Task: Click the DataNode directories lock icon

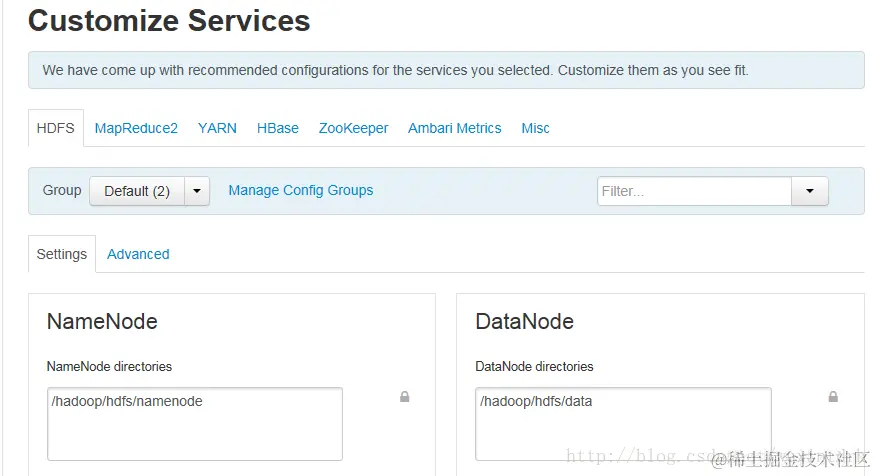Action: [833, 397]
